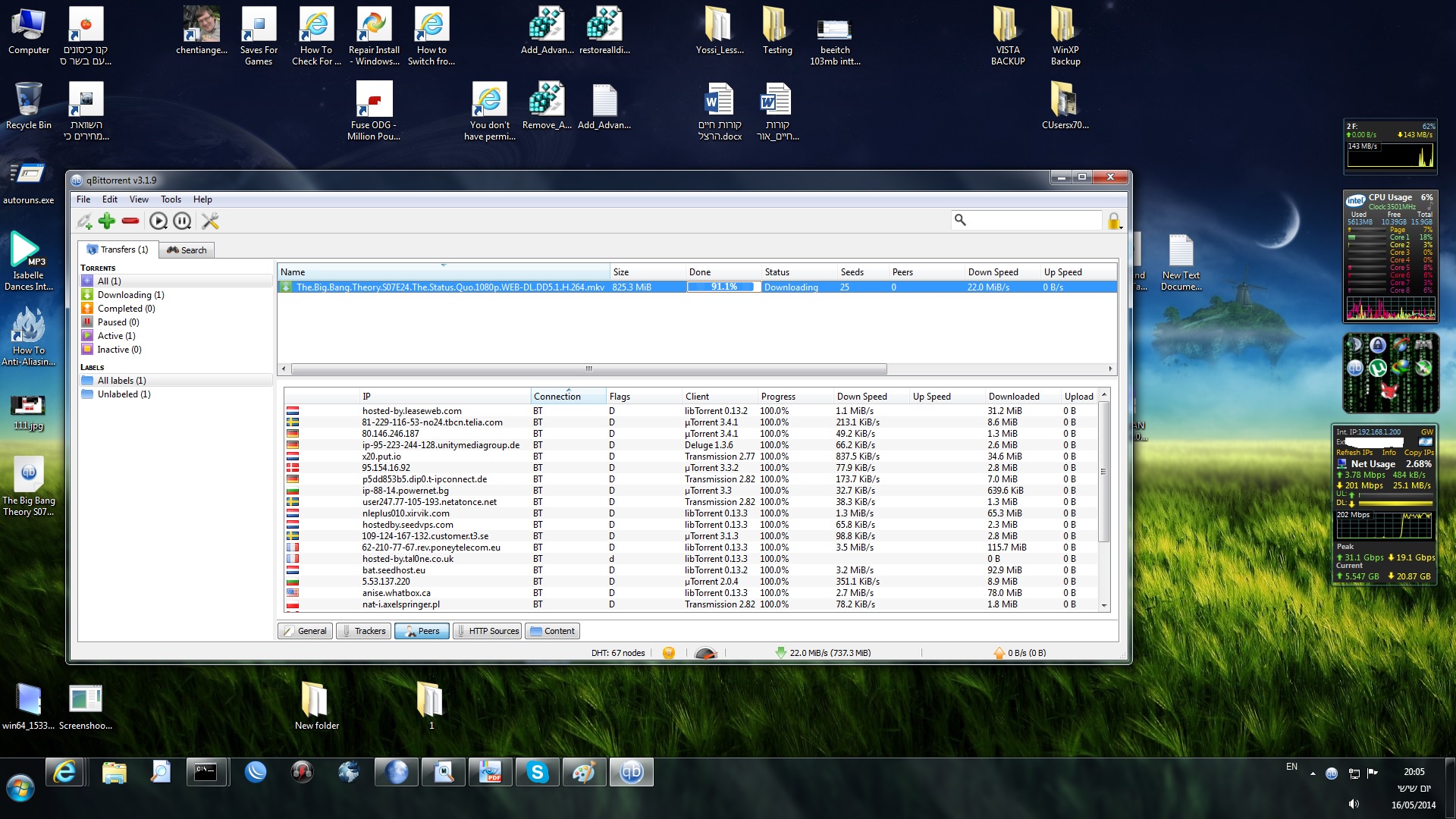Image resolution: width=1456 pixels, height=819 pixels.
Task: Sort torrents by Down Speed column header
Action: 1003,272
